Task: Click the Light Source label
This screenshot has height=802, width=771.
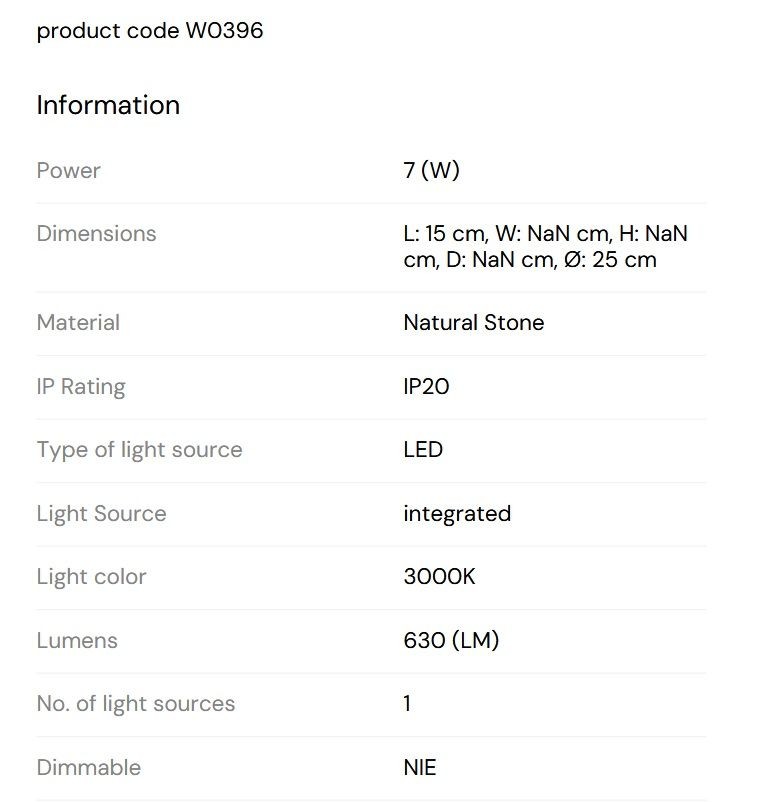Action: 101,514
